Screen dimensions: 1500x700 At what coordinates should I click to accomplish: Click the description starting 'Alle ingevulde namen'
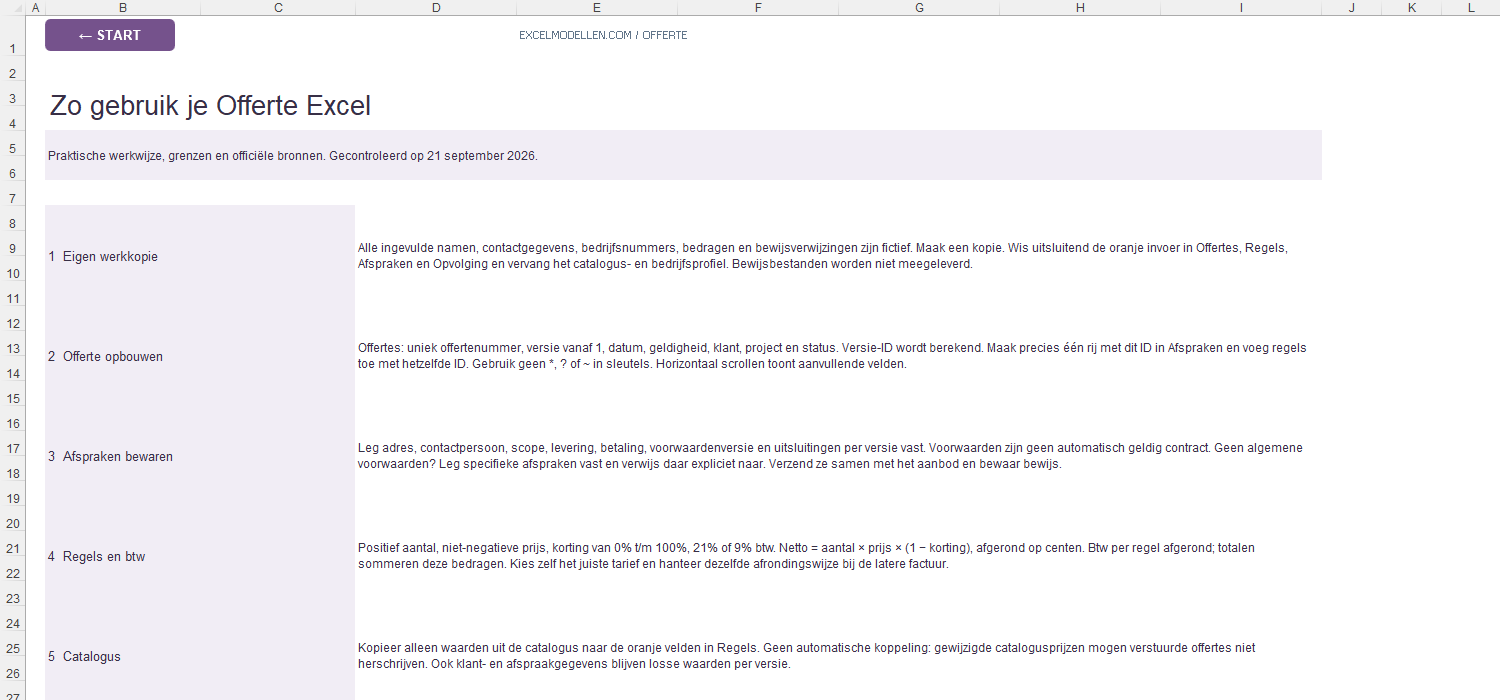coord(823,256)
